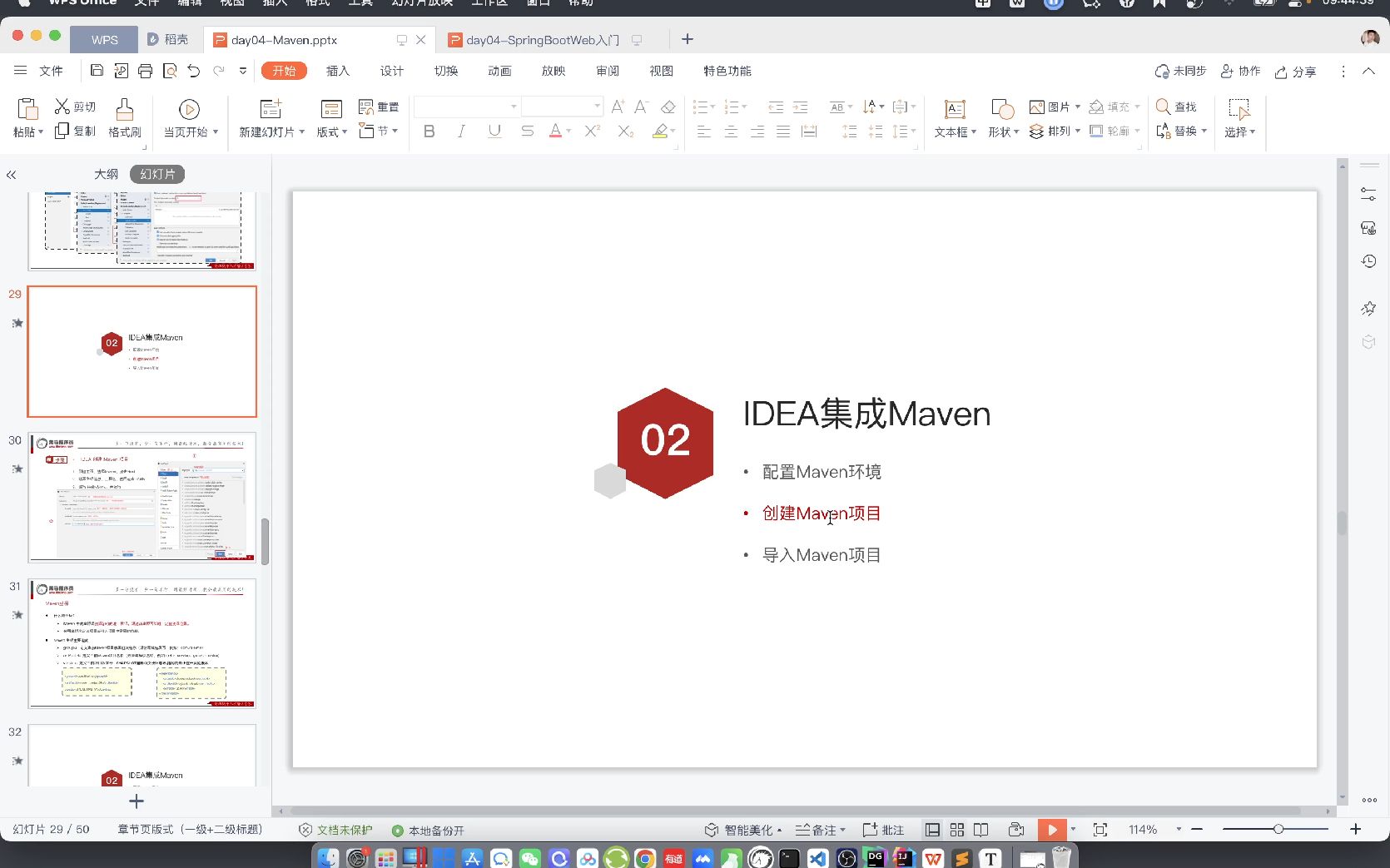Open the 插入 ribbon tab
Viewport: 1390px width, 868px height.
[338, 71]
